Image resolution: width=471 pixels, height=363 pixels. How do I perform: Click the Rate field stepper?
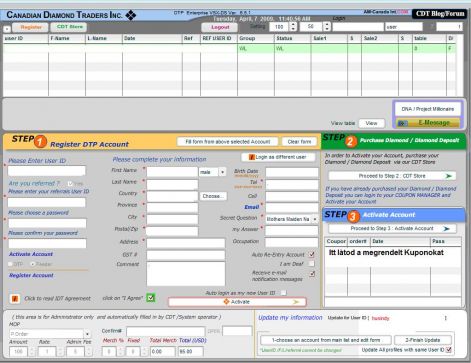(x=60, y=352)
